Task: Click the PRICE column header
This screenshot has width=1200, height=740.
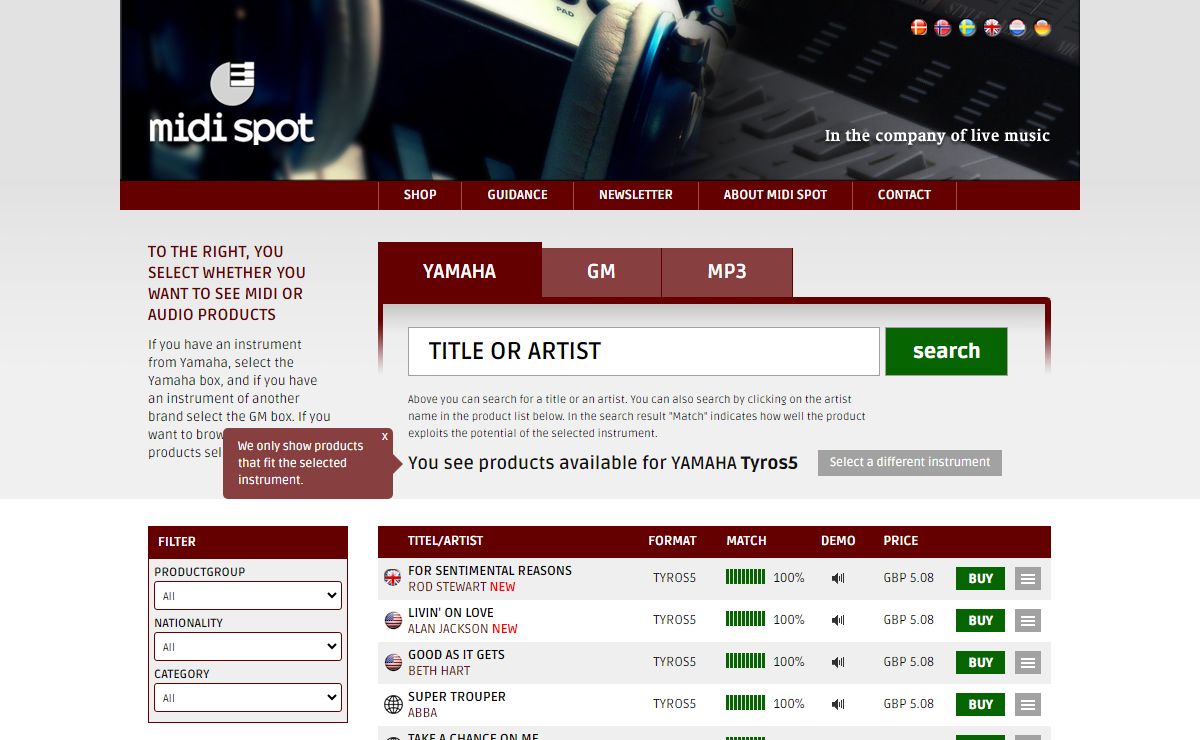Action: tap(900, 541)
